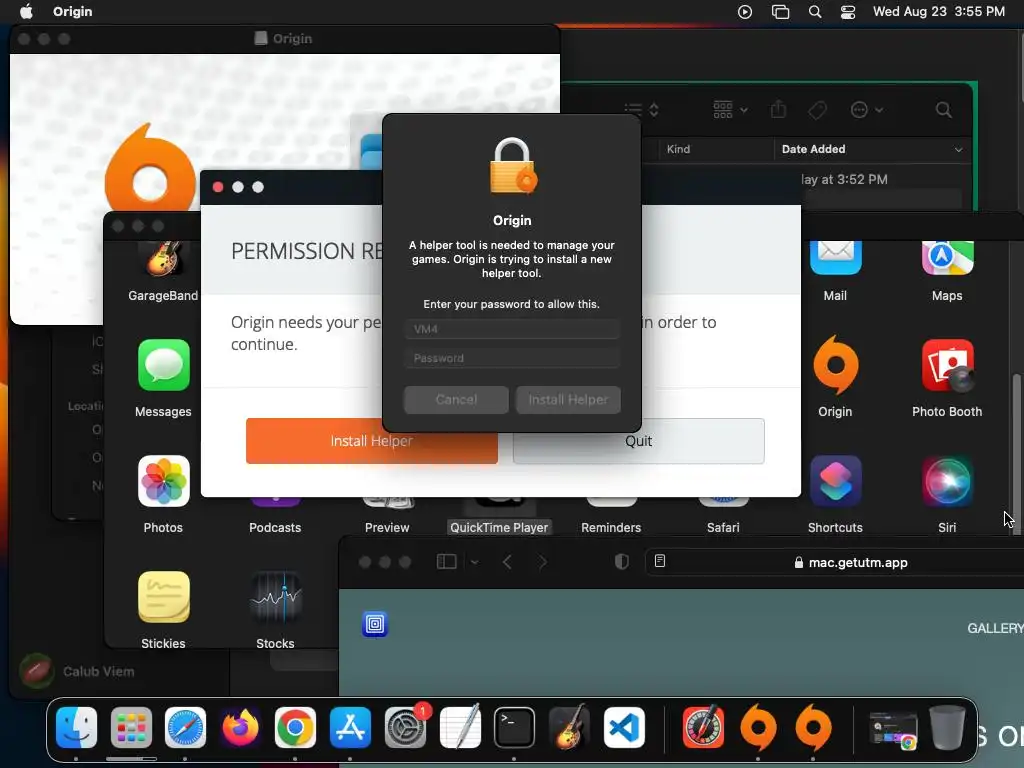Click the Applications window vertical scrollbar
This screenshot has width=1024, height=768.
tap(1016, 453)
